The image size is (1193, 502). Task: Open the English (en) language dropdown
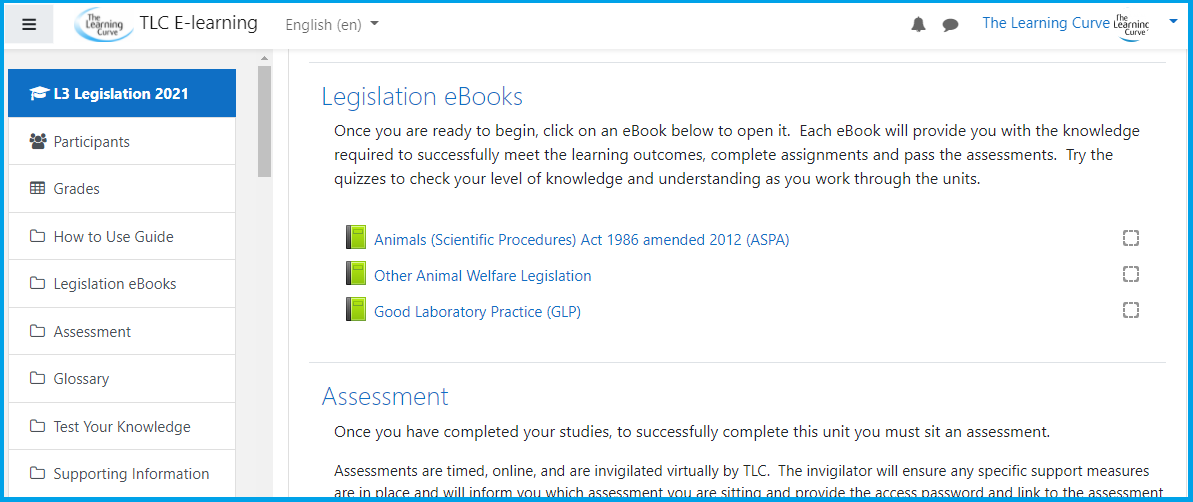[x=332, y=25]
